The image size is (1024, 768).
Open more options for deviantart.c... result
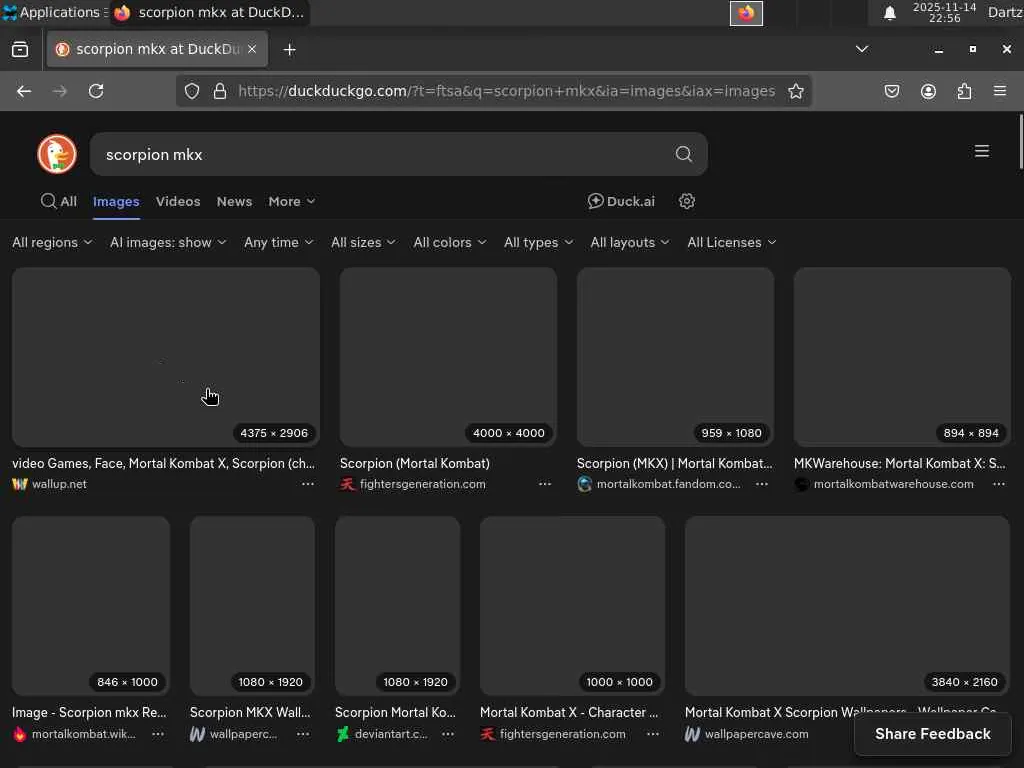pos(447,734)
